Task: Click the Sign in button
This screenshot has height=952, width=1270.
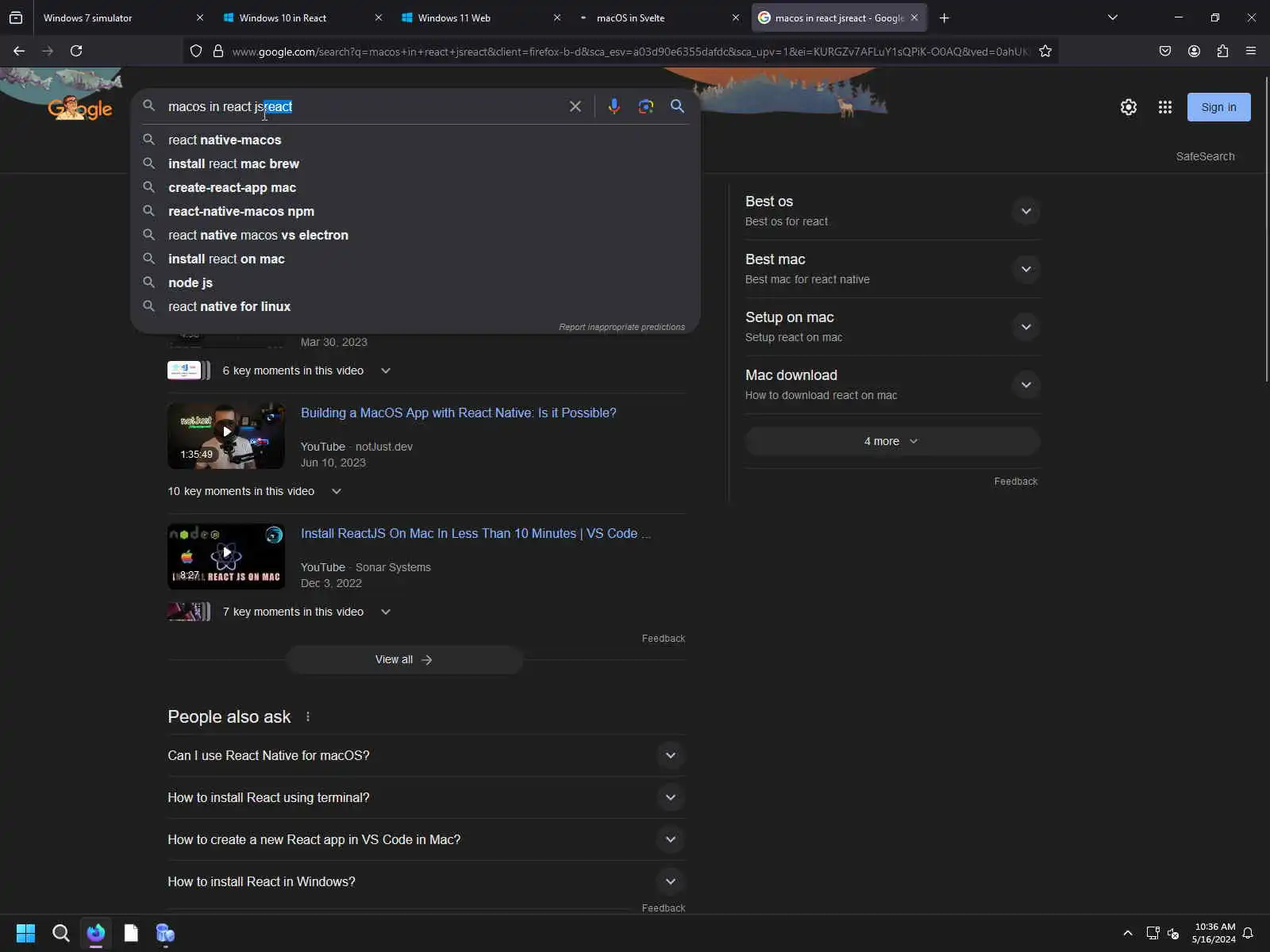Action: click(1218, 107)
